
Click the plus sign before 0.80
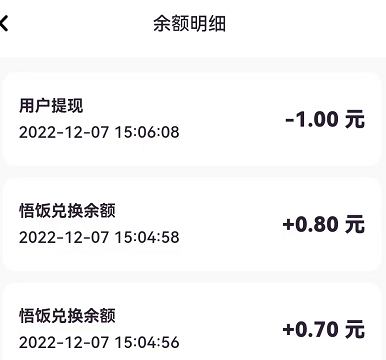coord(288,225)
